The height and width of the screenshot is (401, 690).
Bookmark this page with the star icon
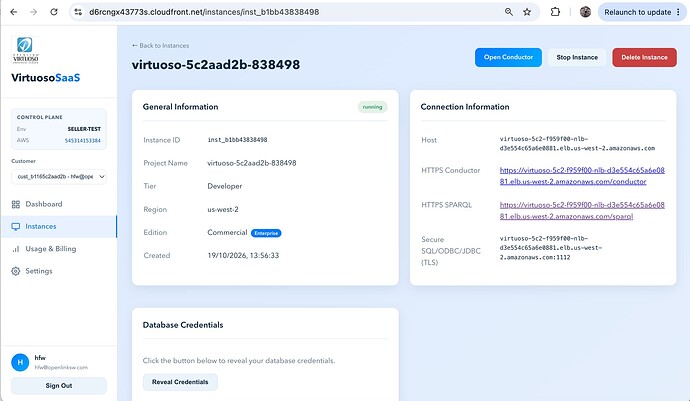(x=527, y=12)
